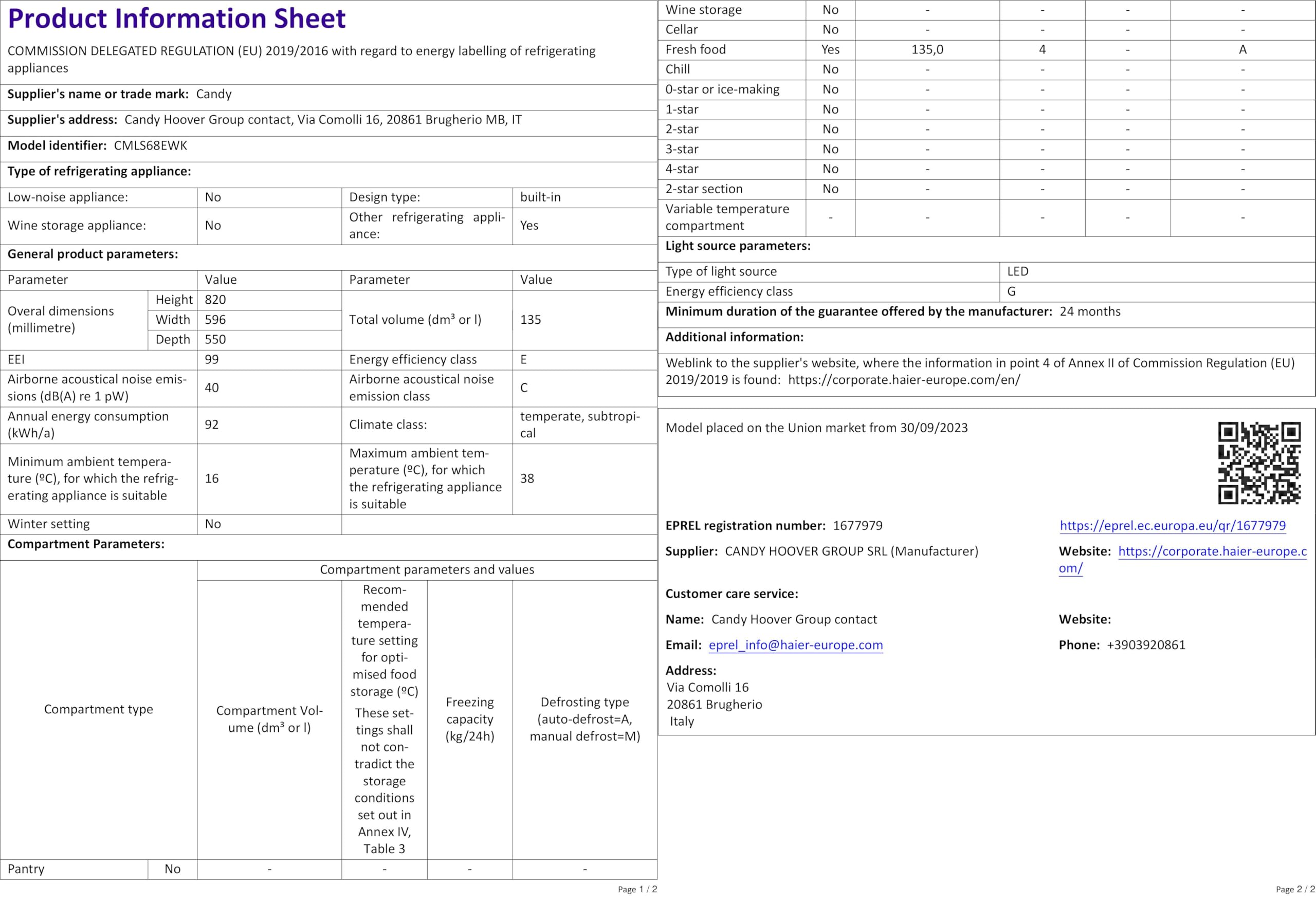Click the phone number +3903920861
The height and width of the screenshot is (904, 1316).
[1145, 644]
